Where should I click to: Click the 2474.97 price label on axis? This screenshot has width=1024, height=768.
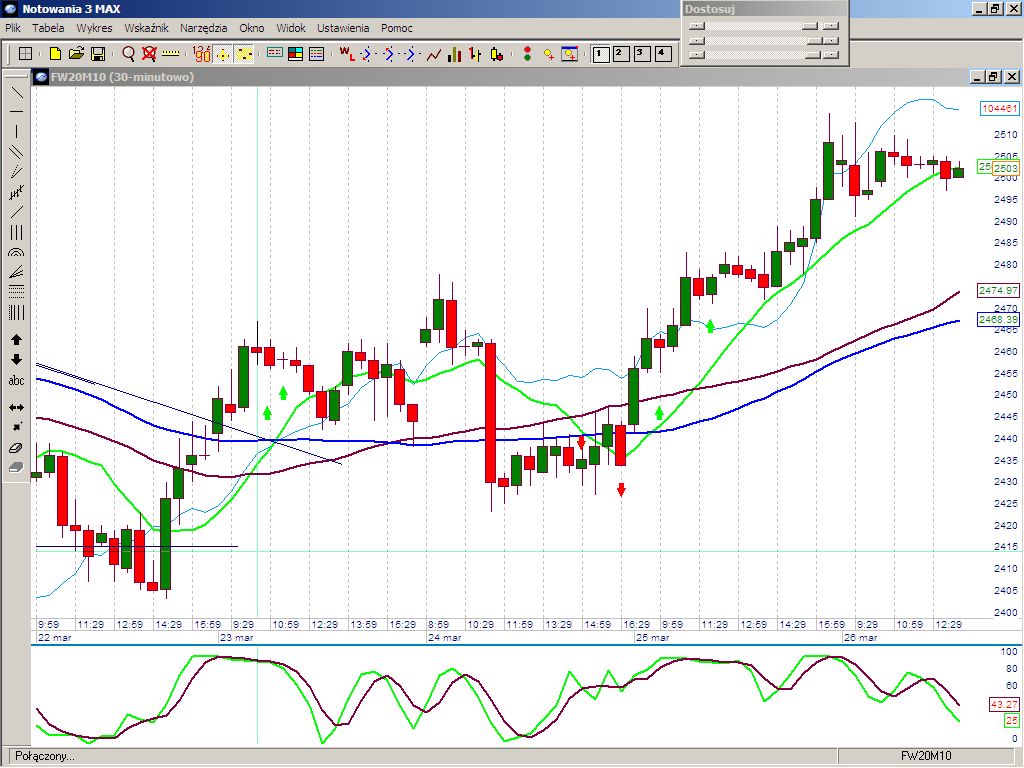click(x=998, y=290)
